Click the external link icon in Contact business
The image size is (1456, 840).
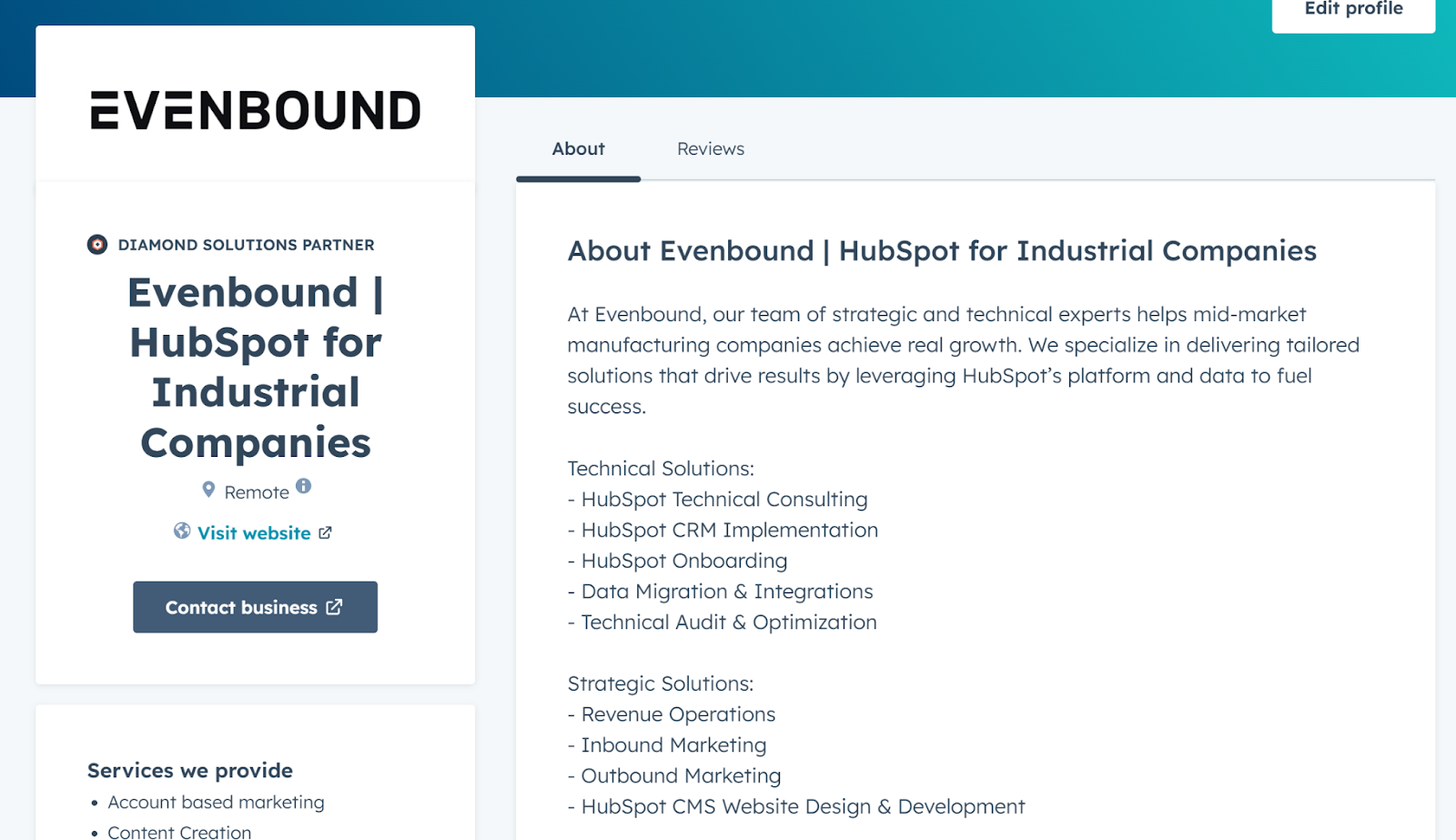[335, 607]
